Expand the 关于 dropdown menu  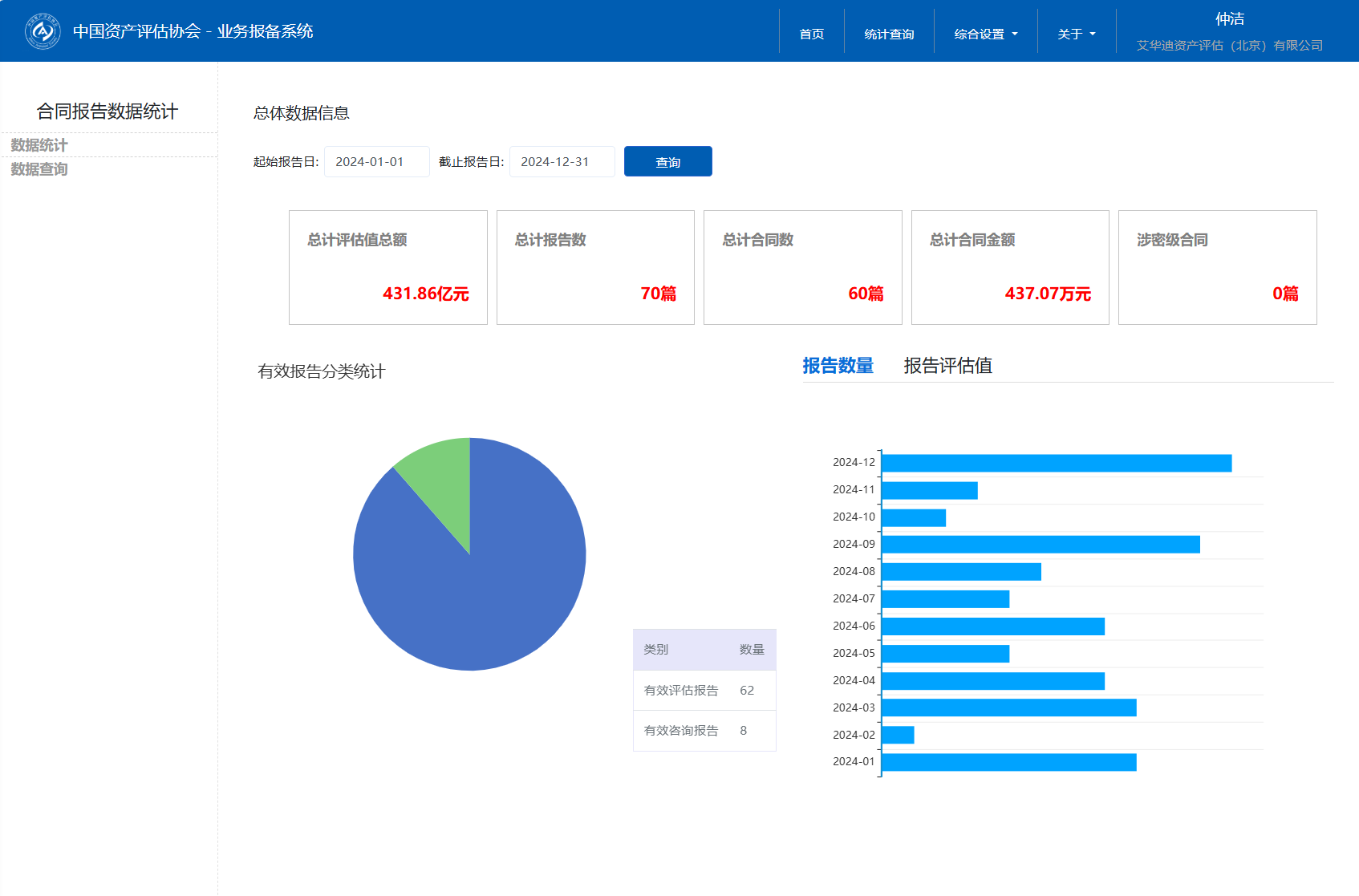coord(1076,34)
